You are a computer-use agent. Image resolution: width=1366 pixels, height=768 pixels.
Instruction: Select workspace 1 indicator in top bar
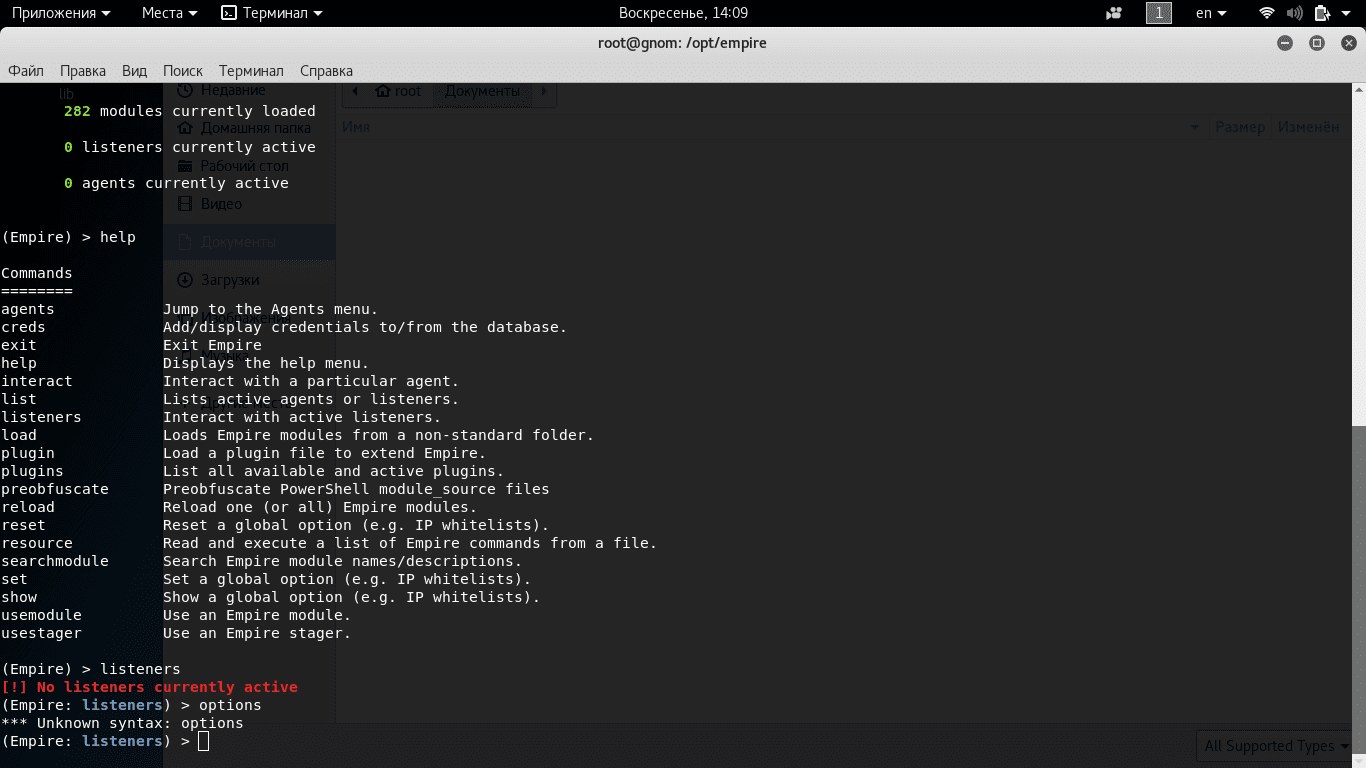pos(1158,13)
